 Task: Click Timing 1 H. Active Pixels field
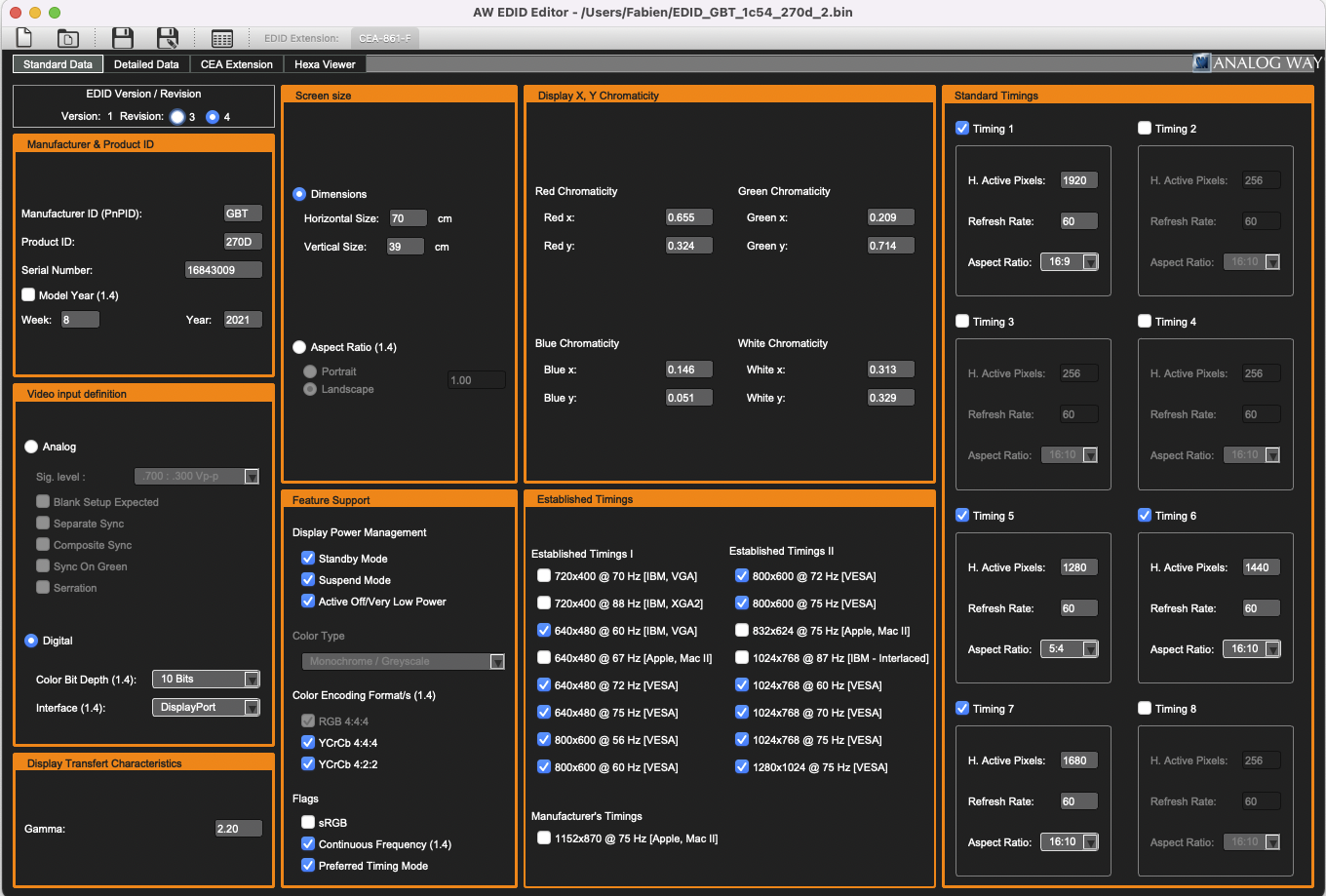pos(1079,180)
